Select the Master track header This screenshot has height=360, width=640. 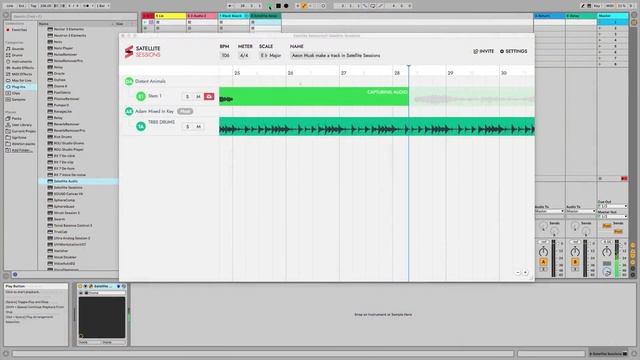(613, 16)
